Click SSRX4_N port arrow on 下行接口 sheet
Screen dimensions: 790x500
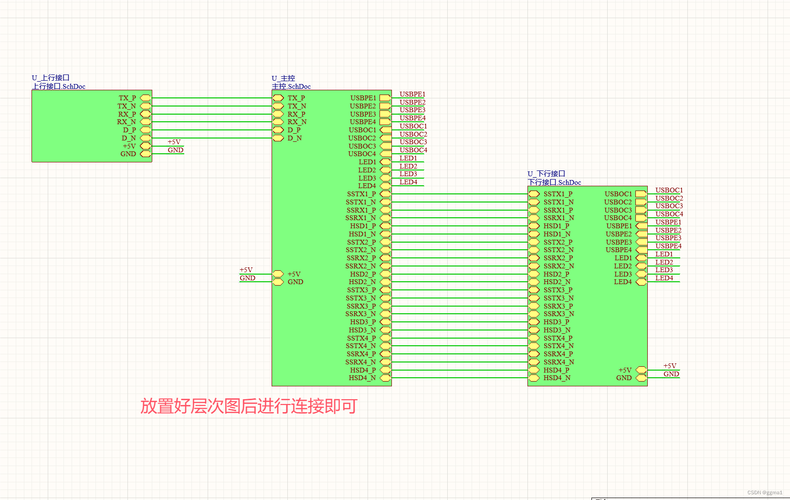click(534, 362)
